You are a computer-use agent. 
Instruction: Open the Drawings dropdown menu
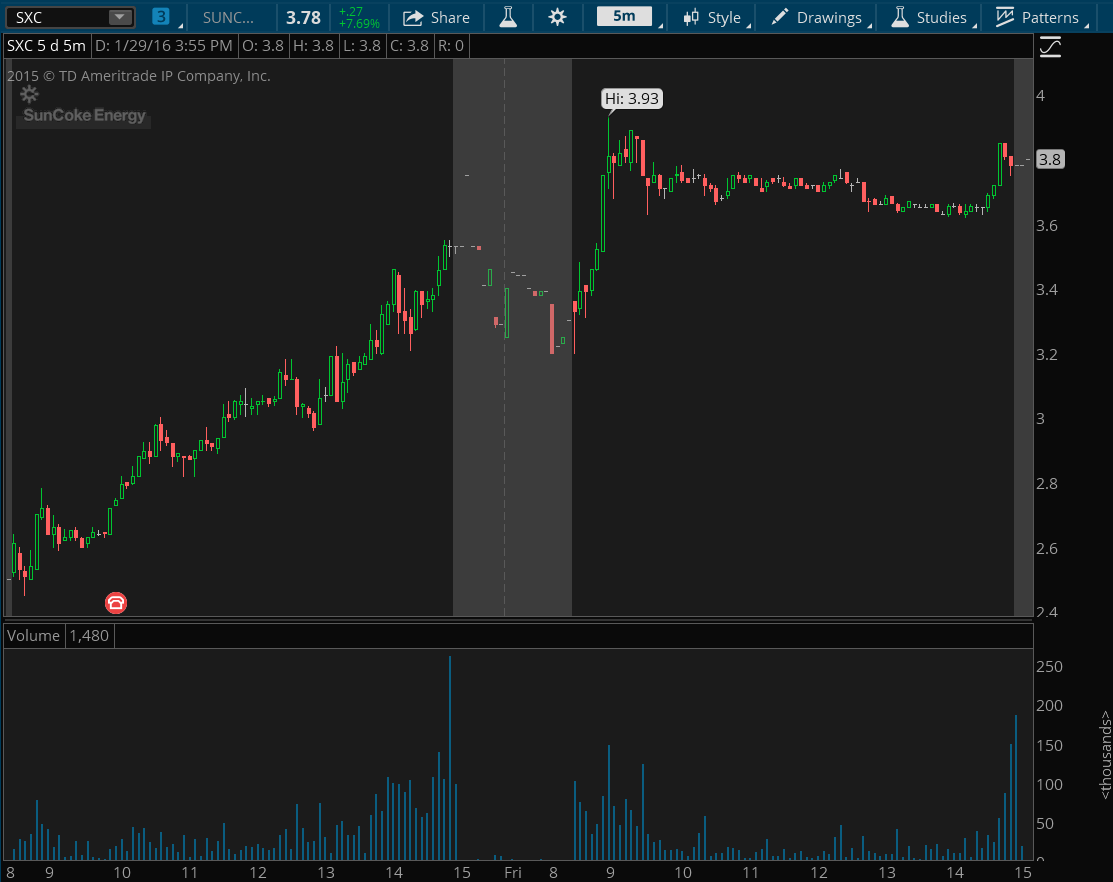[x=816, y=17]
